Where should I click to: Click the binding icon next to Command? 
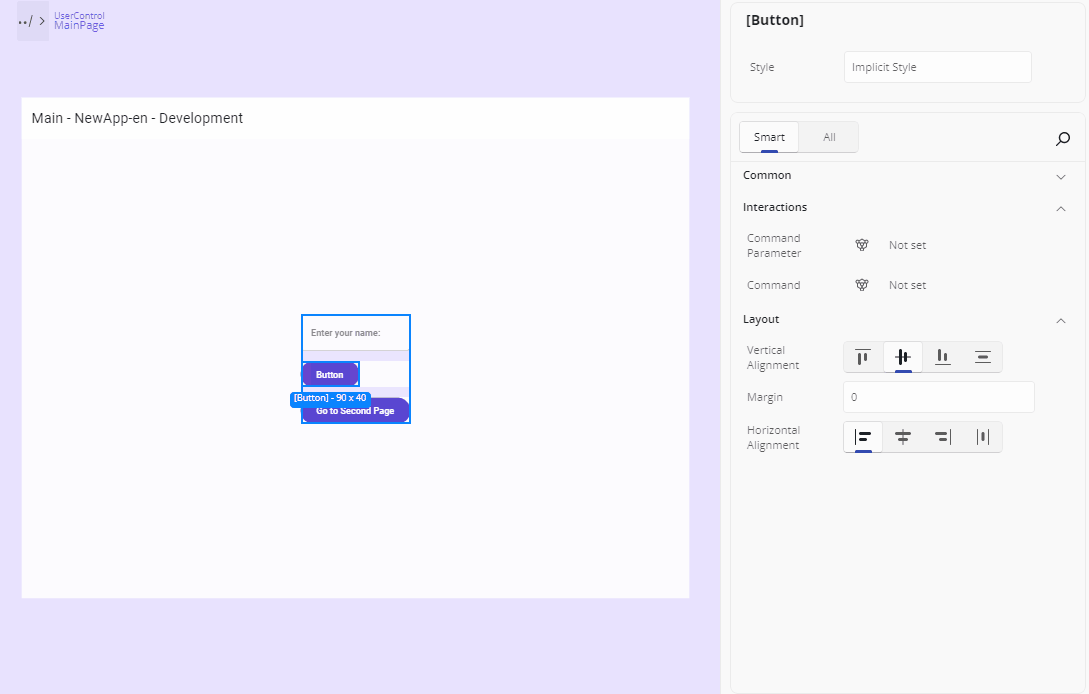click(x=861, y=285)
